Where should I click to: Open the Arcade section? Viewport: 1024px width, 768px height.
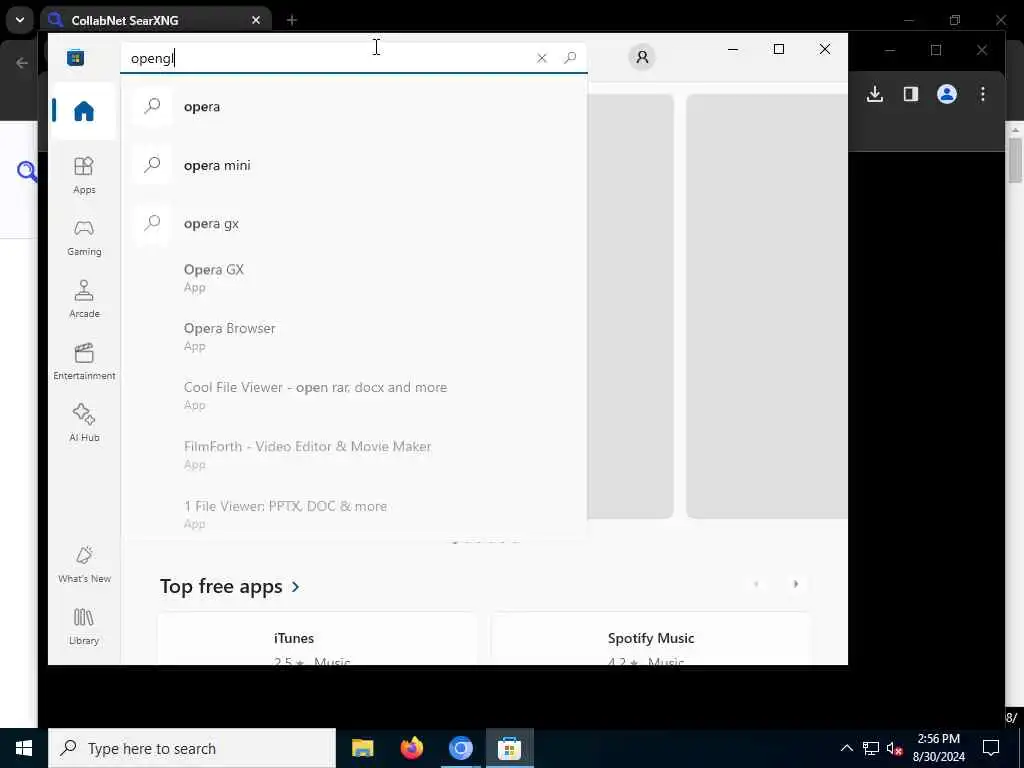[x=84, y=299]
